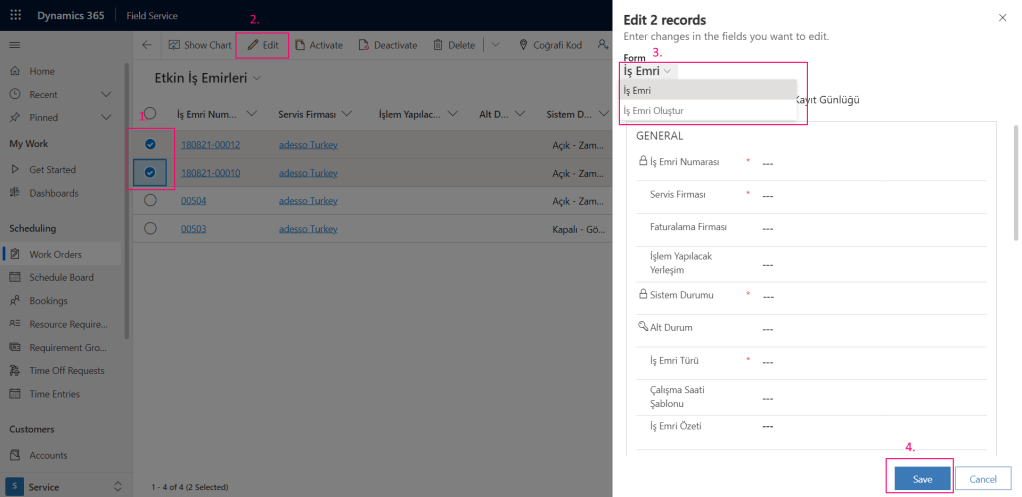Viewport: 1022px width, 497px height.
Task: Uncheck the row 180821-00010 checkbox
Action: click(151, 173)
